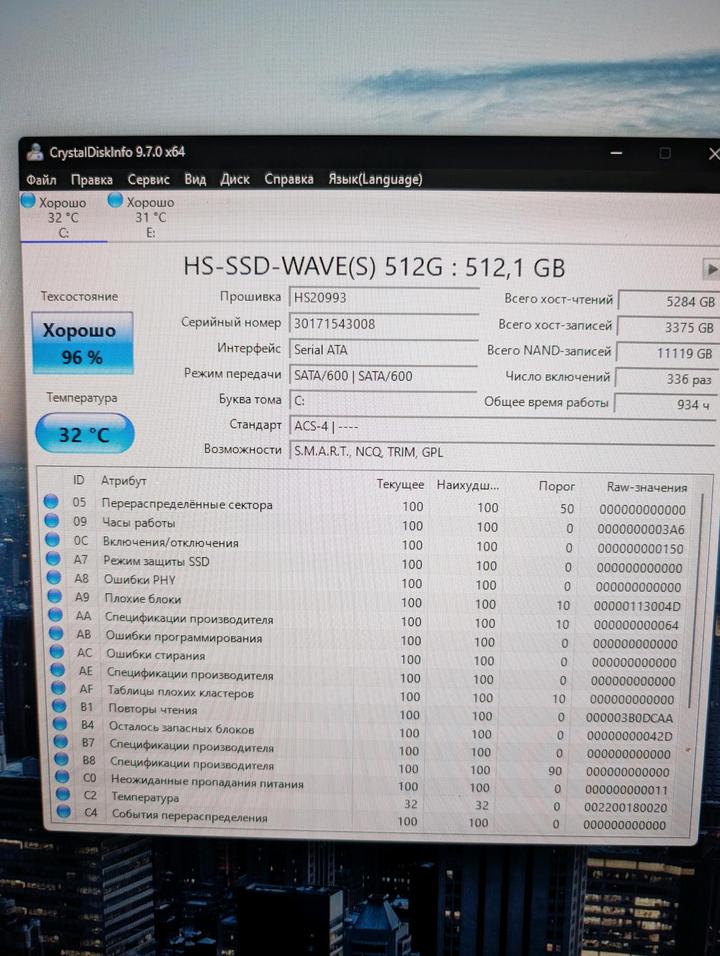720x956 pixels.
Task: Click the Интерфейс field Serial ATA
Action: coord(383,350)
